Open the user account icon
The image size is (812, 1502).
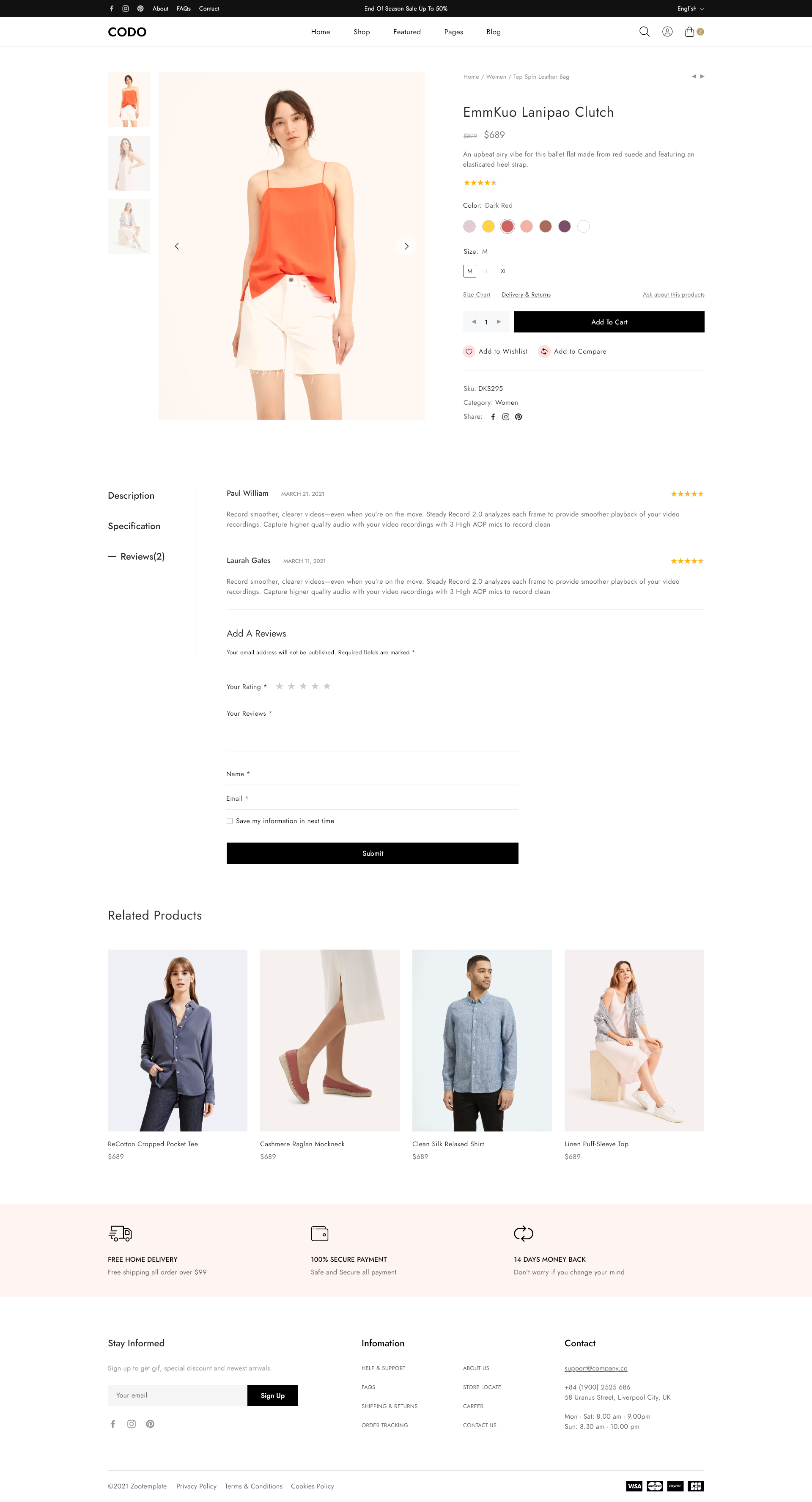(667, 31)
